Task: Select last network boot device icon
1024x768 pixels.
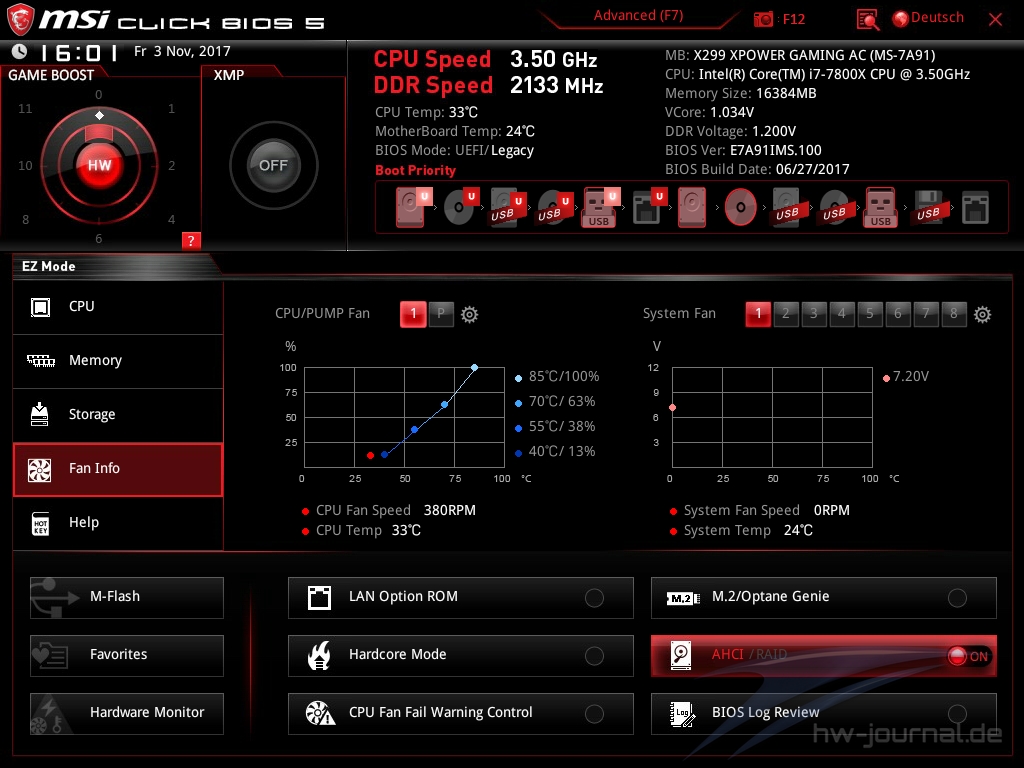Action: coord(975,208)
